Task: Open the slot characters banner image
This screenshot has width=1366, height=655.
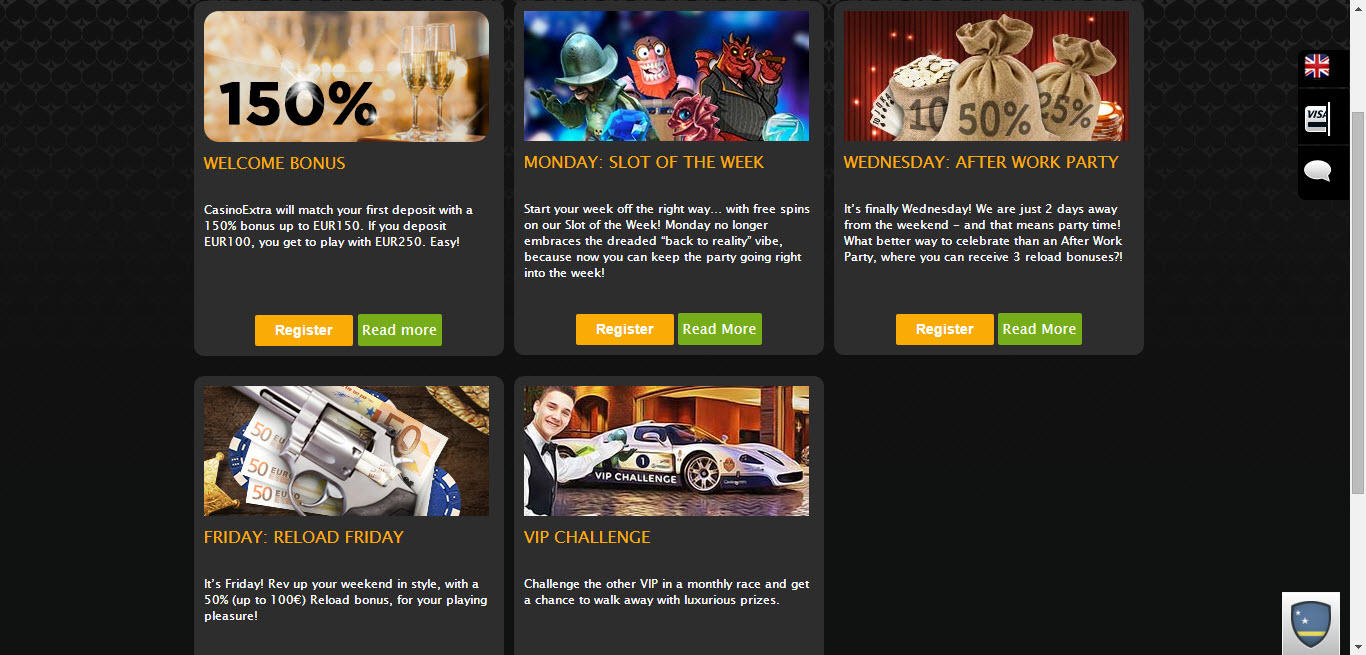Action: (666, 76)
